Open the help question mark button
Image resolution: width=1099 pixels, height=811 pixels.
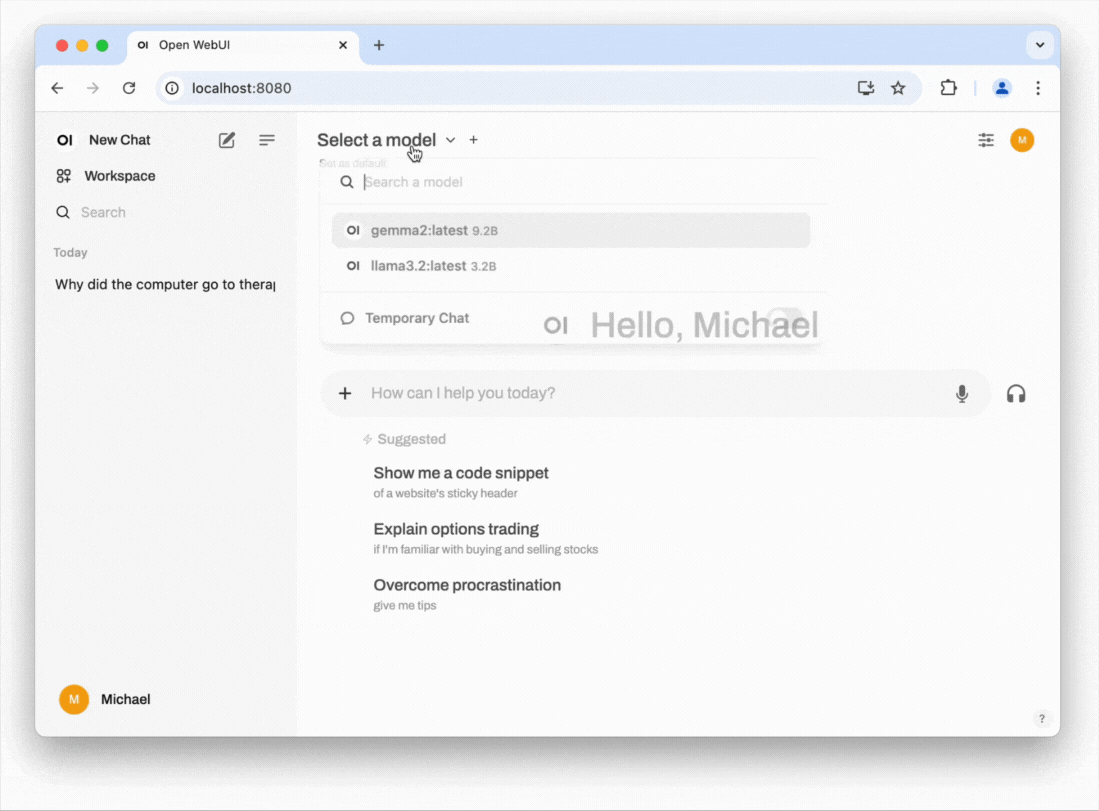[x=1042, y=718]
